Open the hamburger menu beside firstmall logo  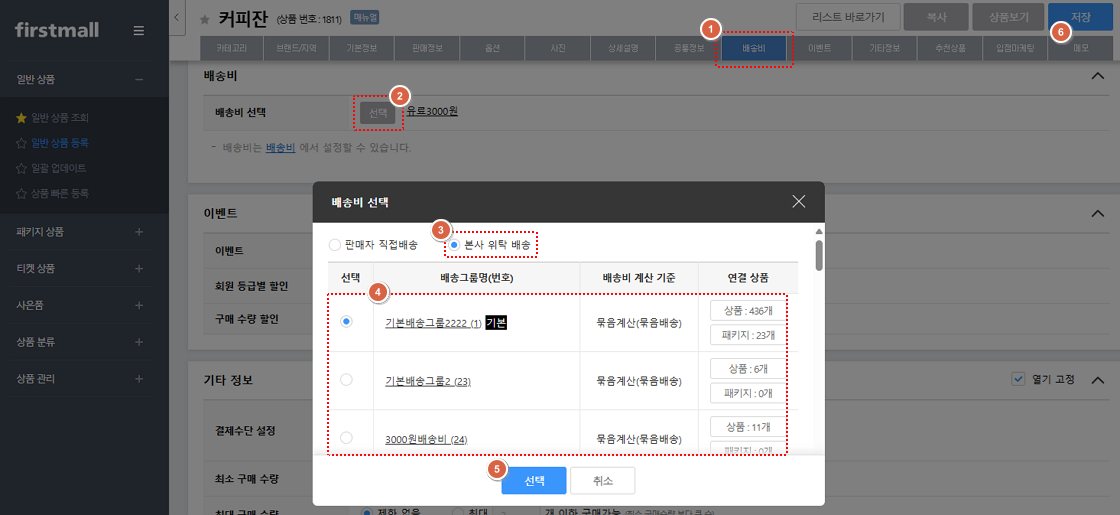pyautogui.click(x=139, y=31)
